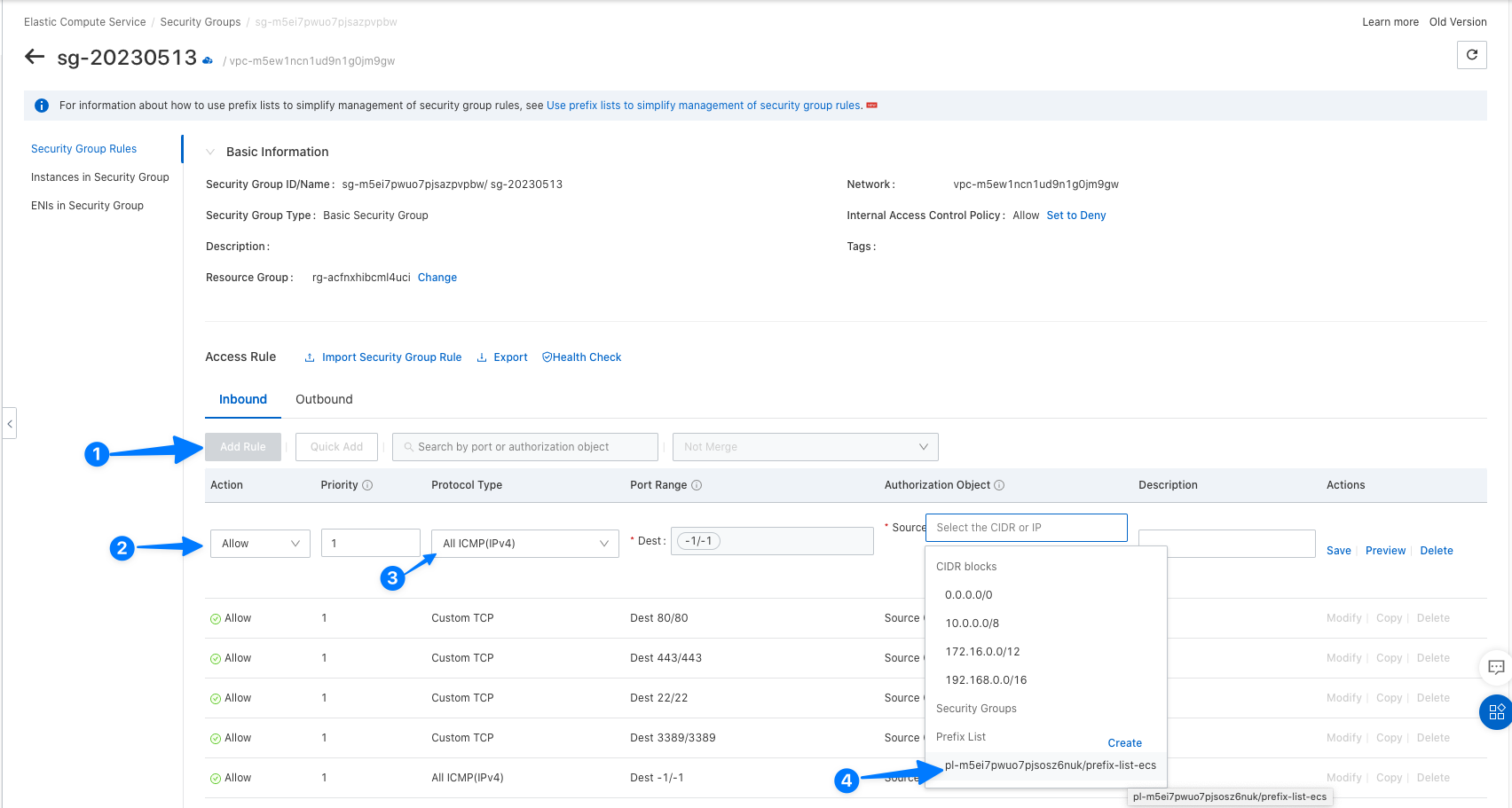The width and height of the screenshot is (1512, 808).
Task: Click the Port Range help icon
Action: click(x=697, y=485)
